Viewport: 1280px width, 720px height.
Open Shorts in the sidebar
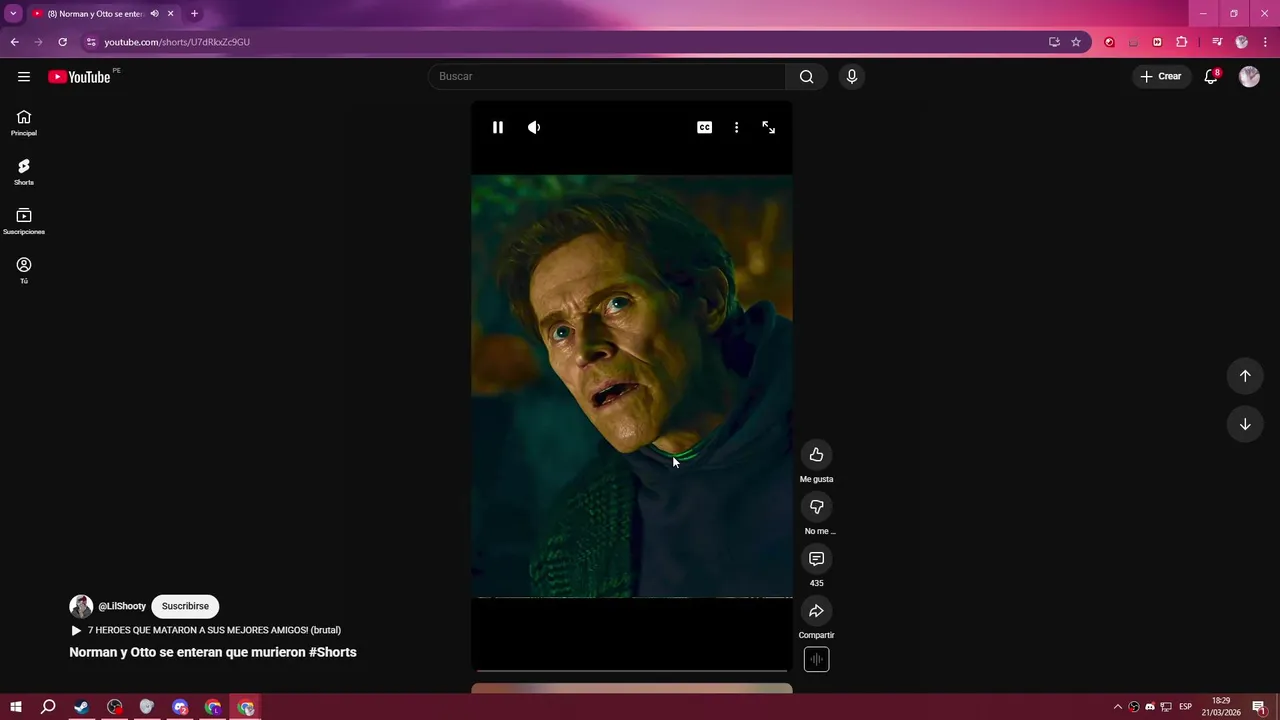click(24, 172)
